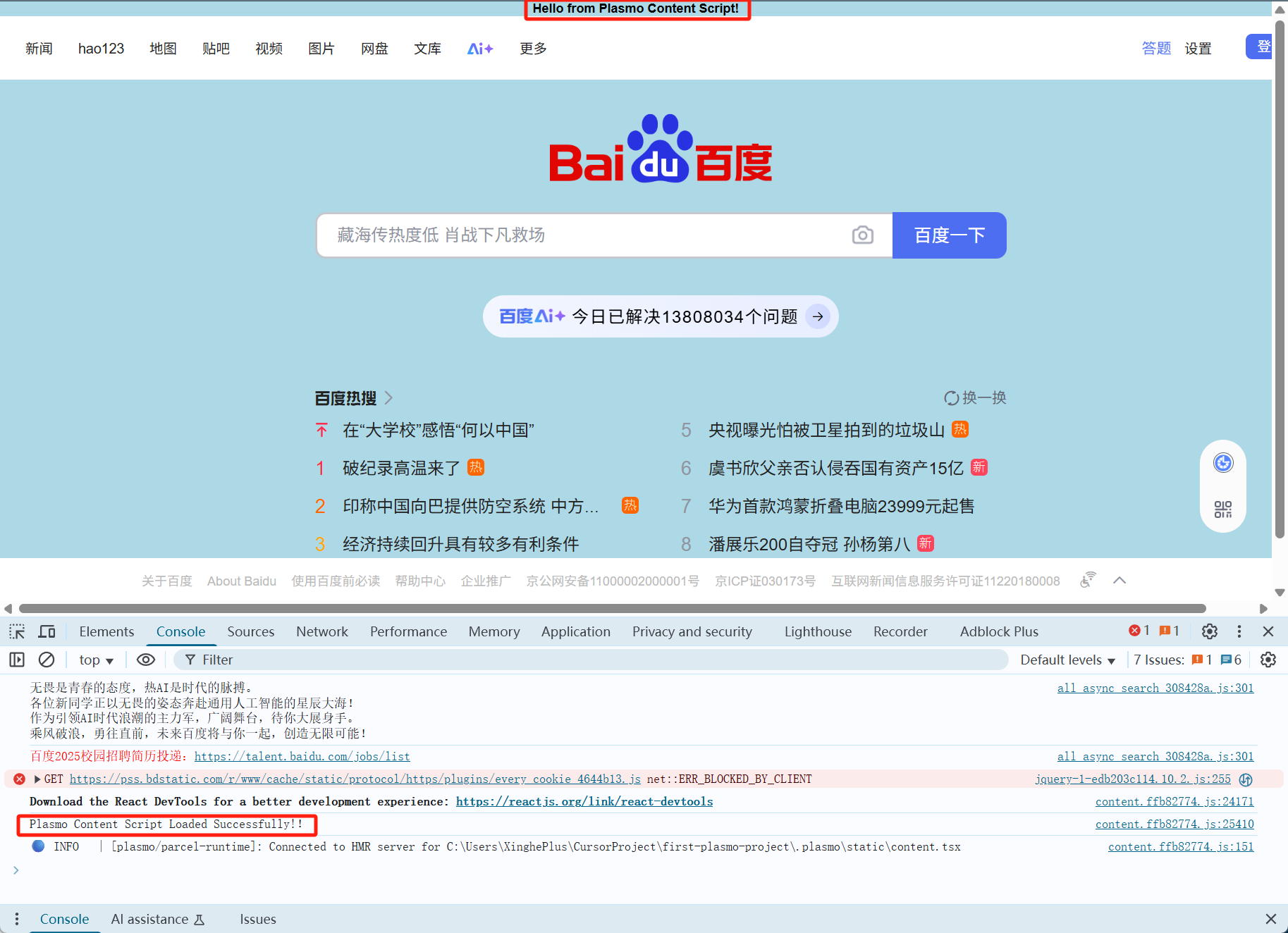Open the AI assistance drawer tab

coord(158,919)
